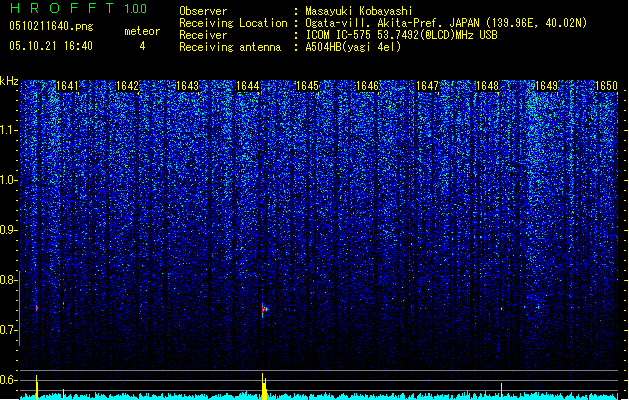Click the meteor echo spot near 1648

[501, 309]
